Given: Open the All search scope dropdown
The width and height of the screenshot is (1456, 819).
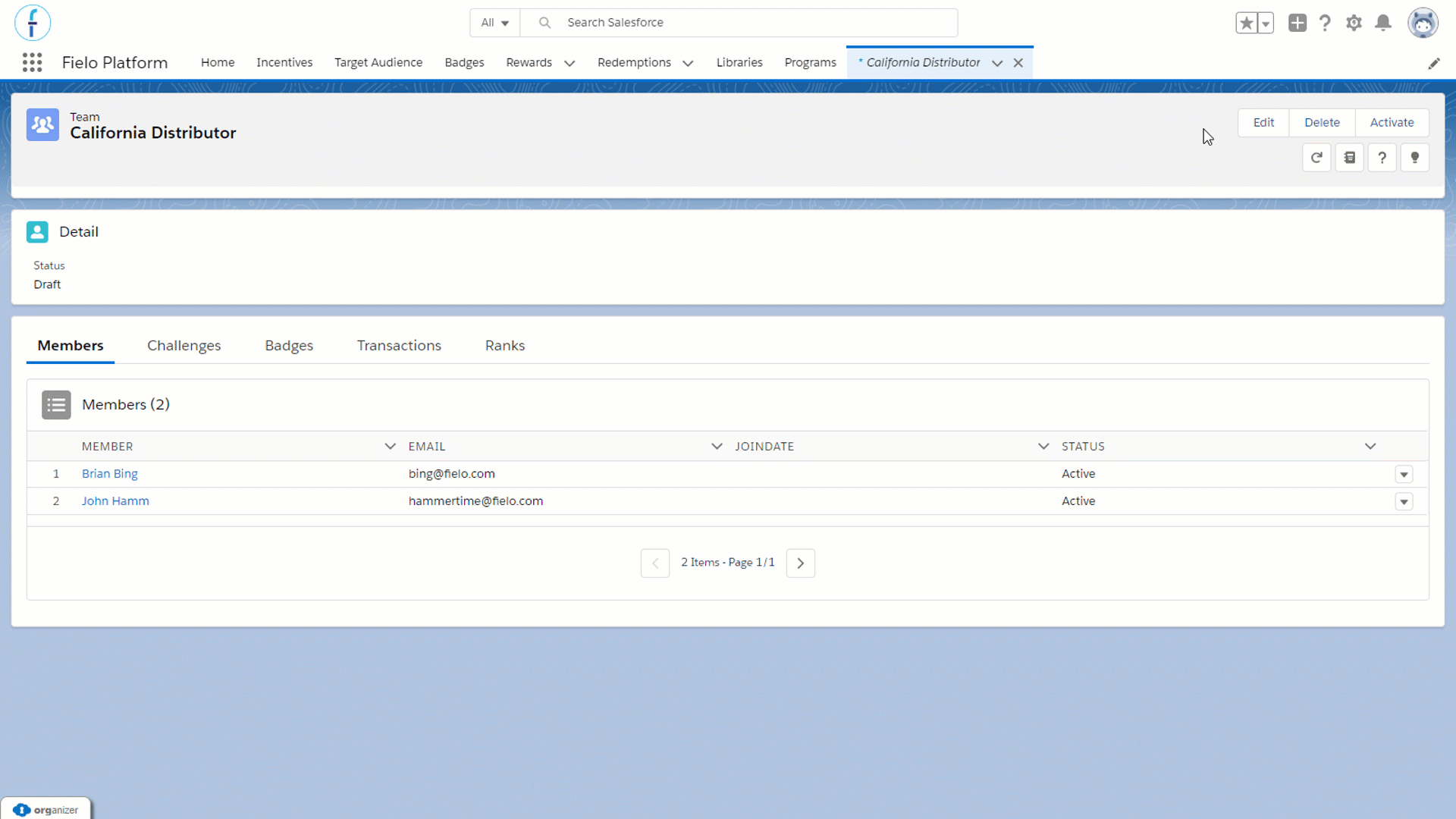Looking at the screenshot, I should pyautogui.click(x=494, y=23).
